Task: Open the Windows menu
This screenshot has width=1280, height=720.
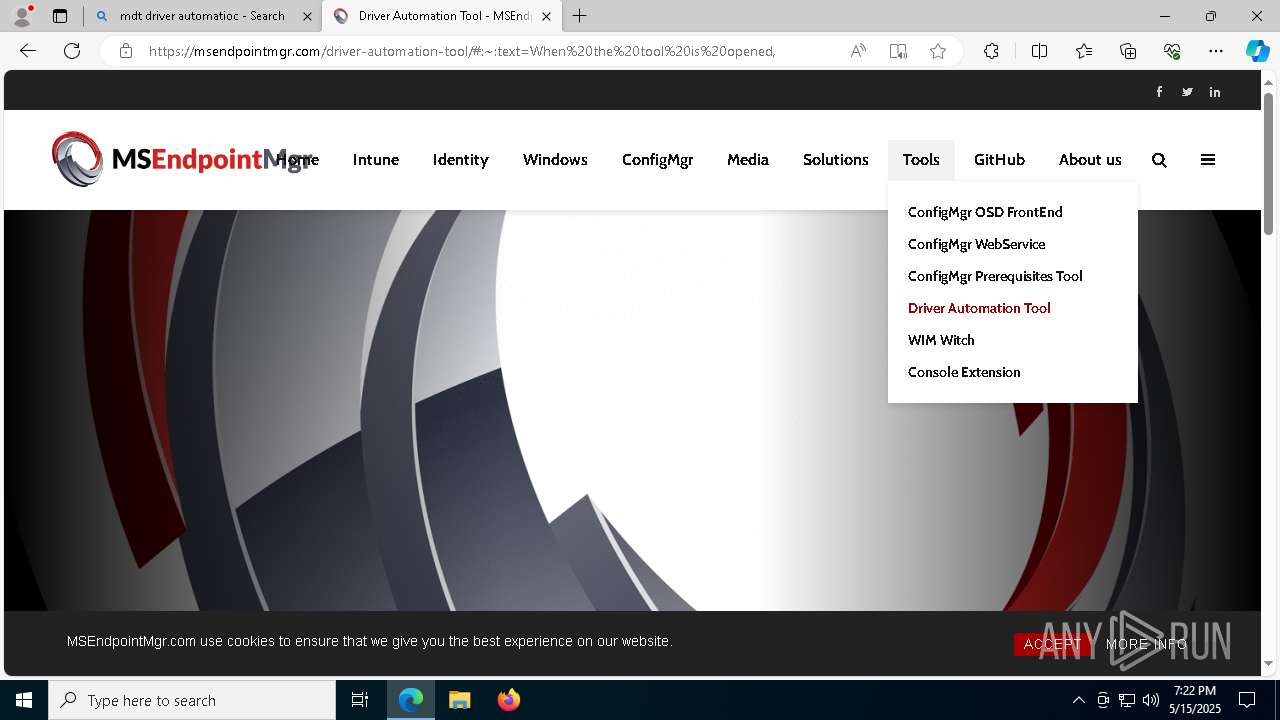Action: (x=555, y=160)
